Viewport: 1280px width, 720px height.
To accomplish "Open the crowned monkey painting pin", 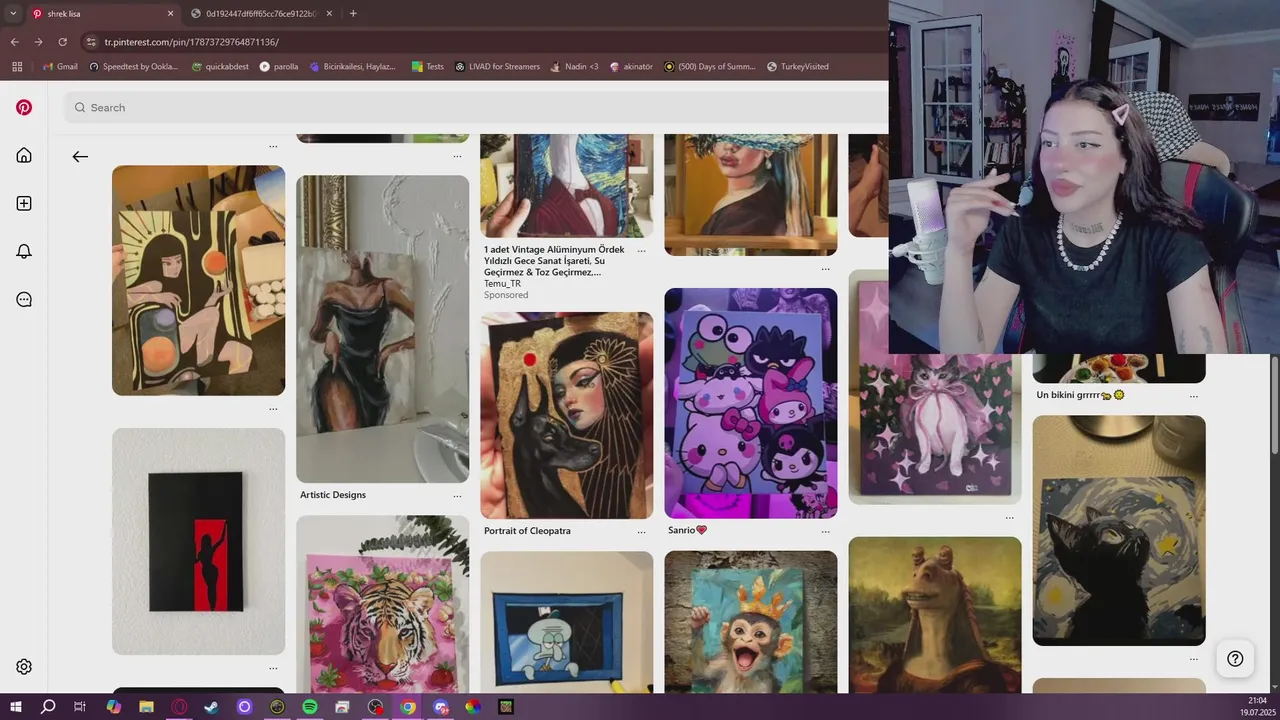I will [x=750, y=621].
